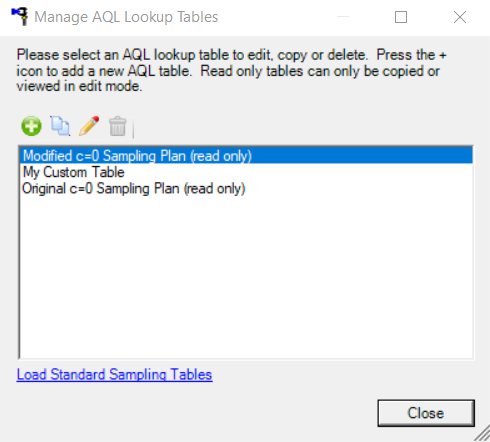Viewport: 490px width, 442px height.
Task: Close dialog with title bar X
Action: coord(460,17)
